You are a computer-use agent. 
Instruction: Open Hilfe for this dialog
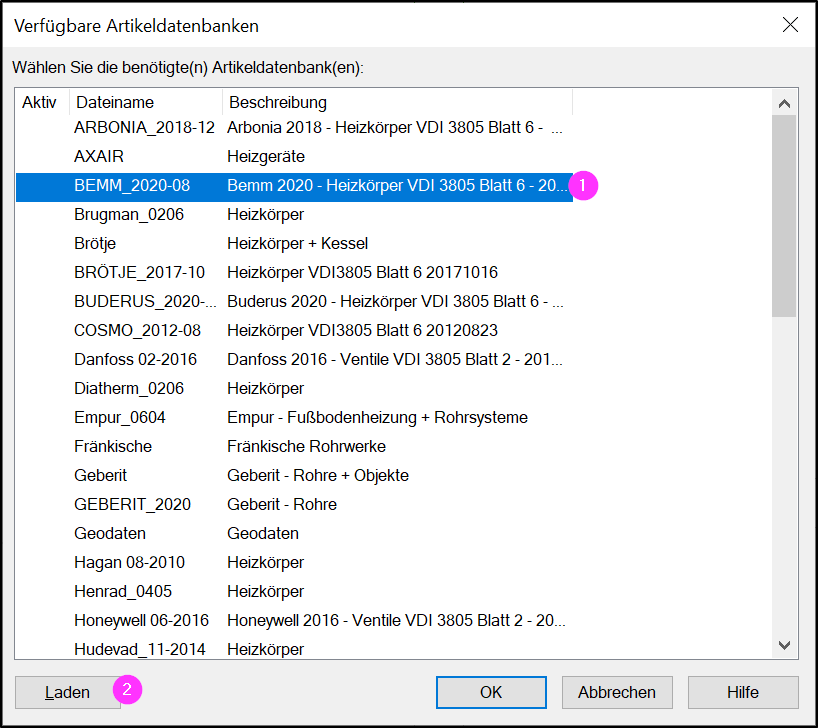click(x=743, y=692)
